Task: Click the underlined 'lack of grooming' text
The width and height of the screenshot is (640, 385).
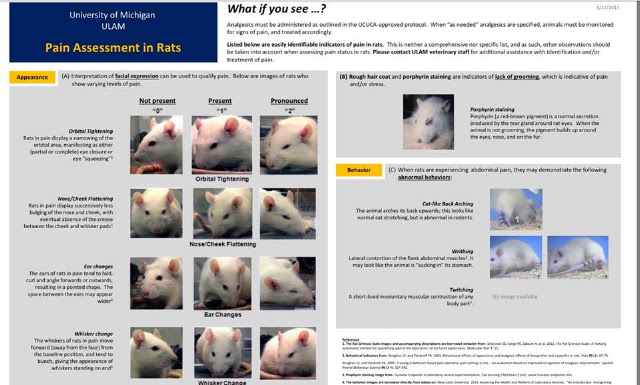Action: 517,77
